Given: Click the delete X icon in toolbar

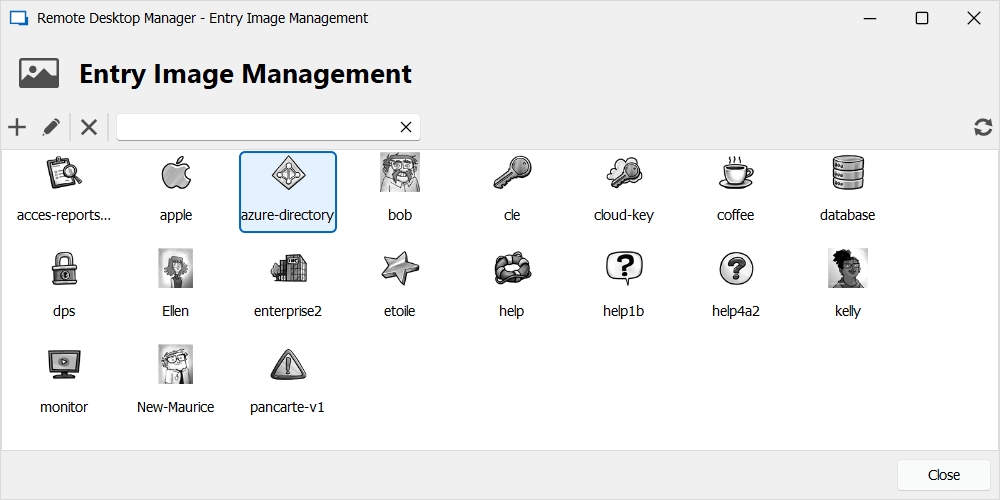Looking at the screenshot, I should click(89, 127).
